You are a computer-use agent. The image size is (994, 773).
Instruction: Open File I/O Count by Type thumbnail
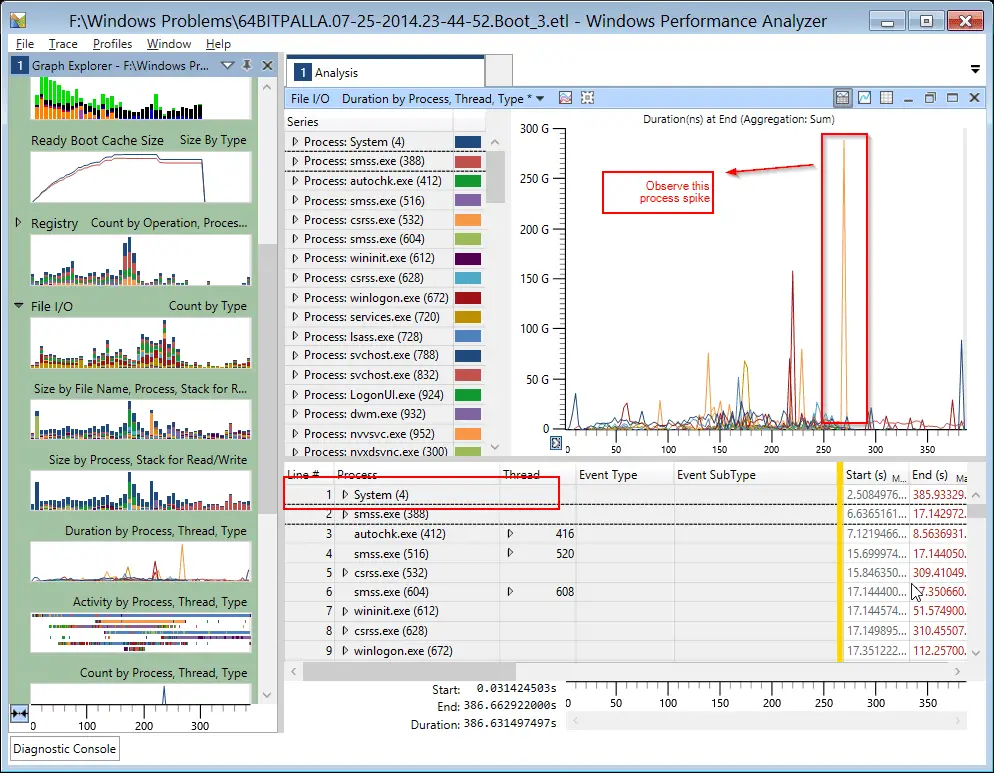[140, 343]
